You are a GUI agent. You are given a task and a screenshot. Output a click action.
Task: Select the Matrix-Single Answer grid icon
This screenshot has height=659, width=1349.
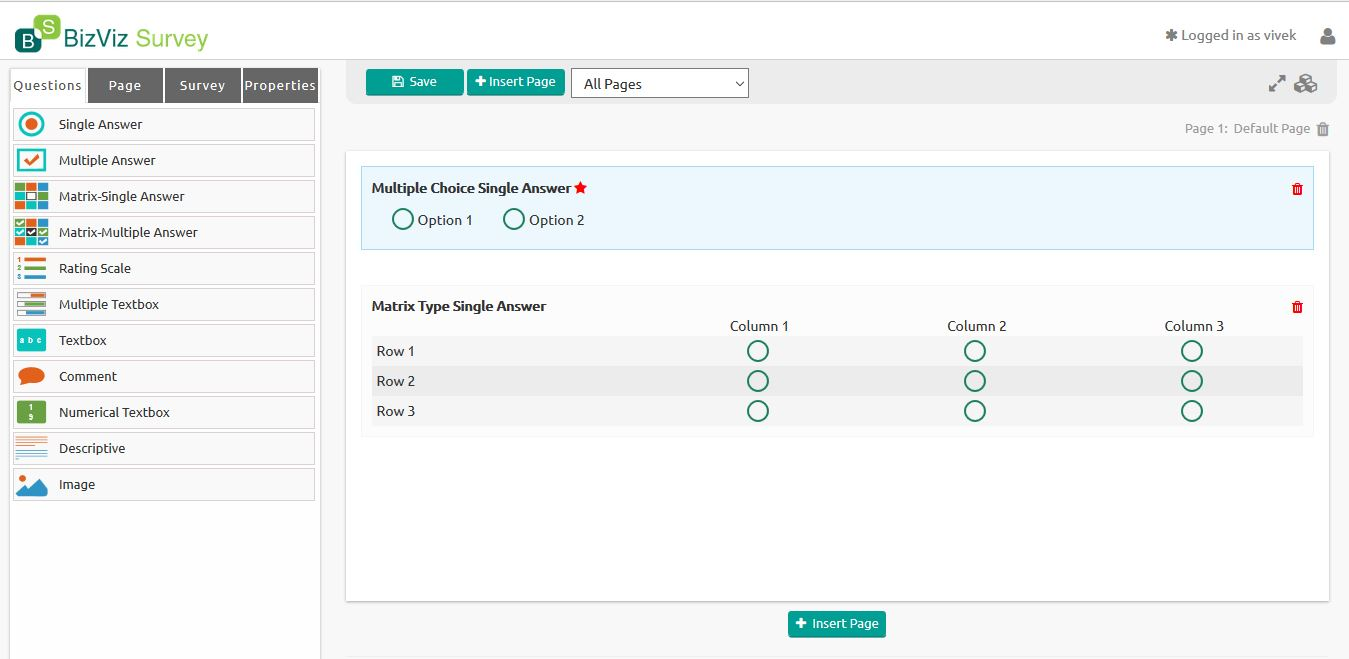coord(32,196)
